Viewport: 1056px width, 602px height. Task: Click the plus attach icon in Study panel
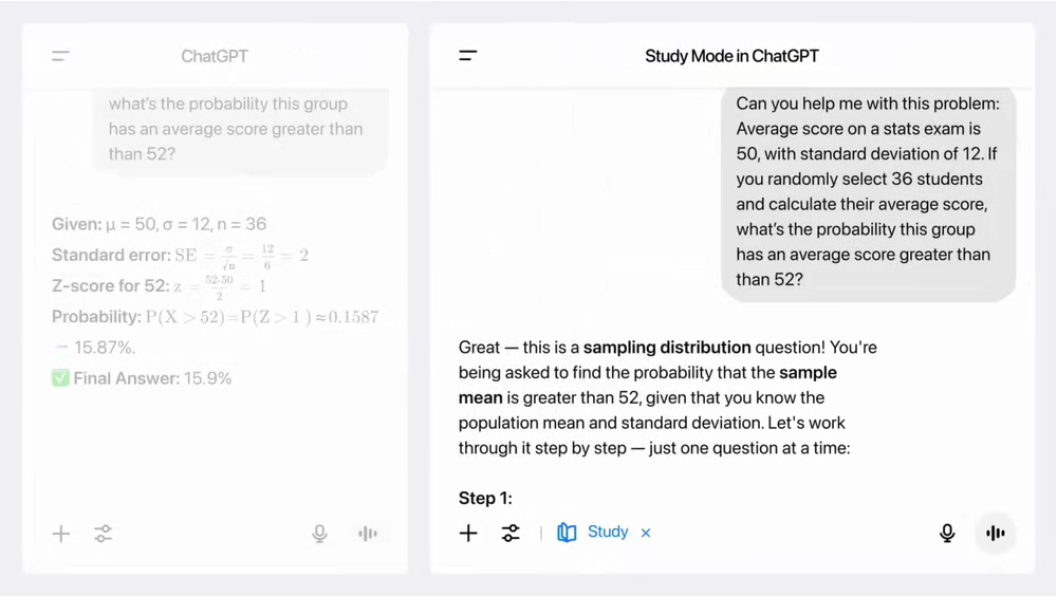pyautogui.click(x=468, y=533)
